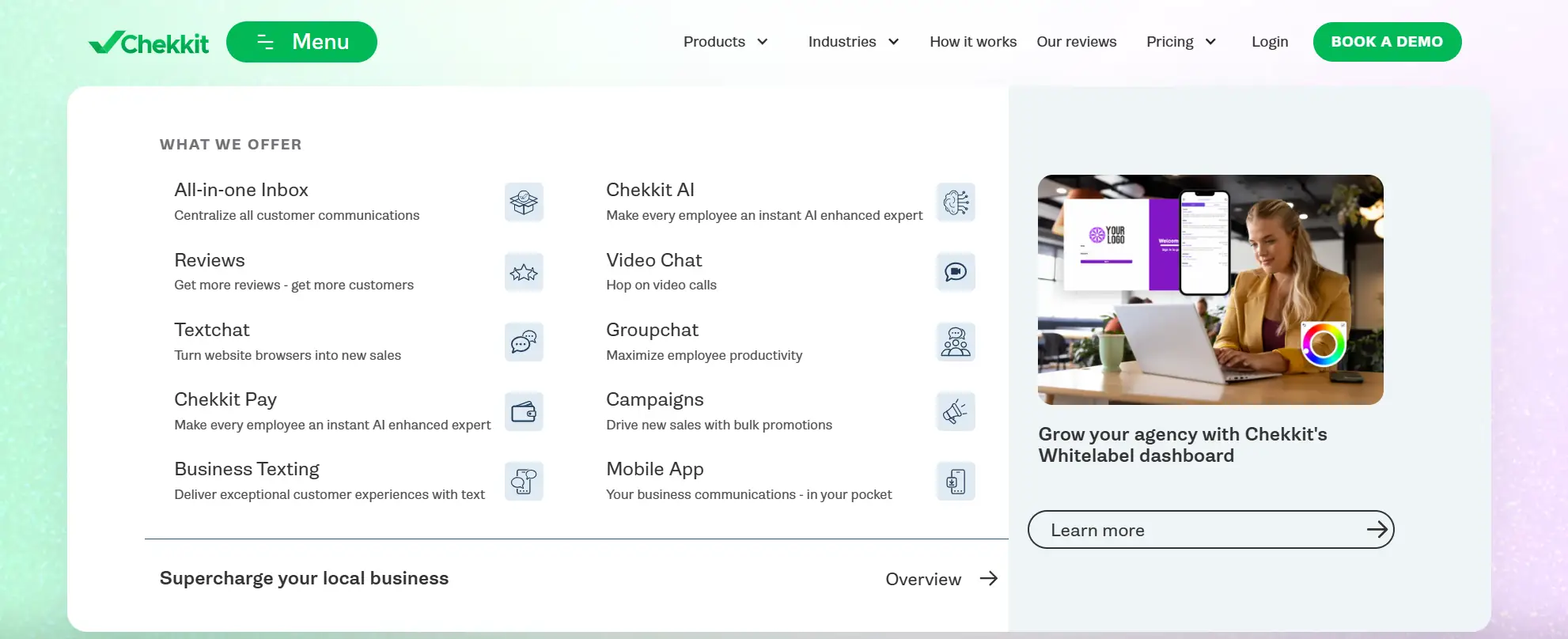Click the Groupchat people icon

tap(956, 342)
